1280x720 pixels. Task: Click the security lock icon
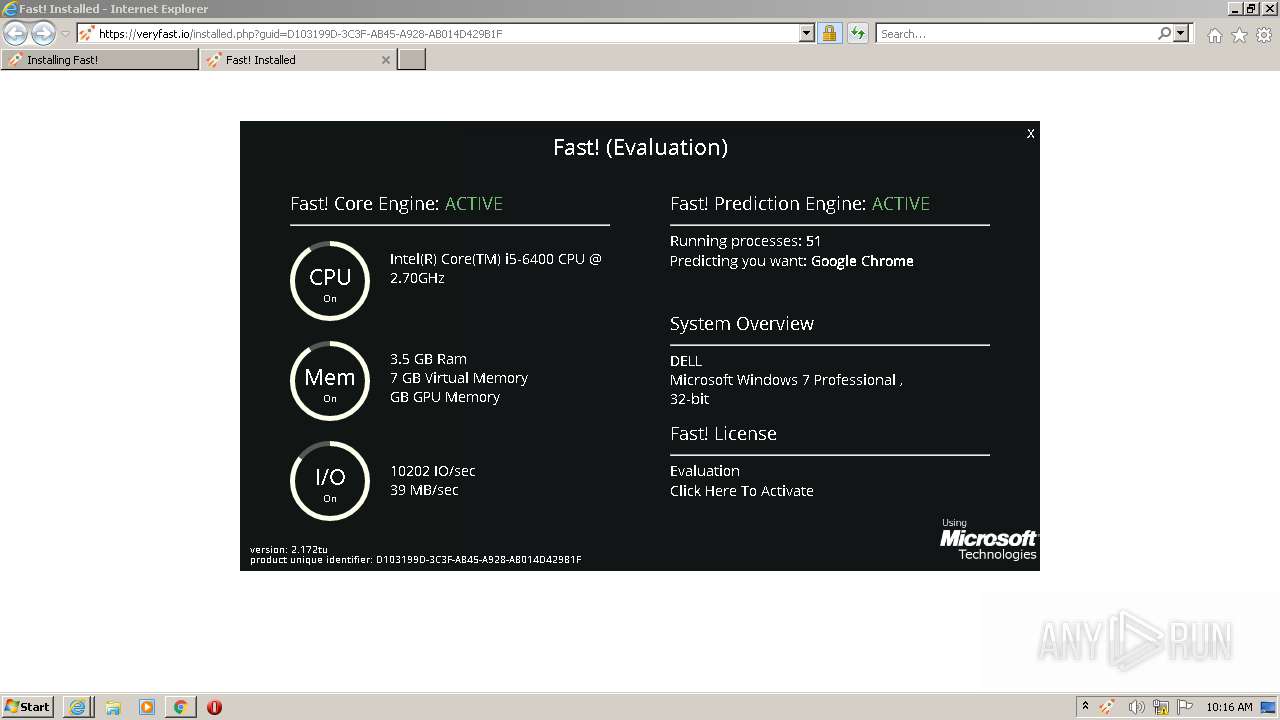829,33
